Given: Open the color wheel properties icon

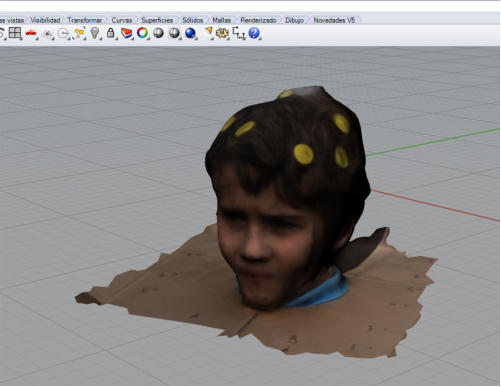Looking at the screenshot, I should pyautogui.click(x=142, y=33).
